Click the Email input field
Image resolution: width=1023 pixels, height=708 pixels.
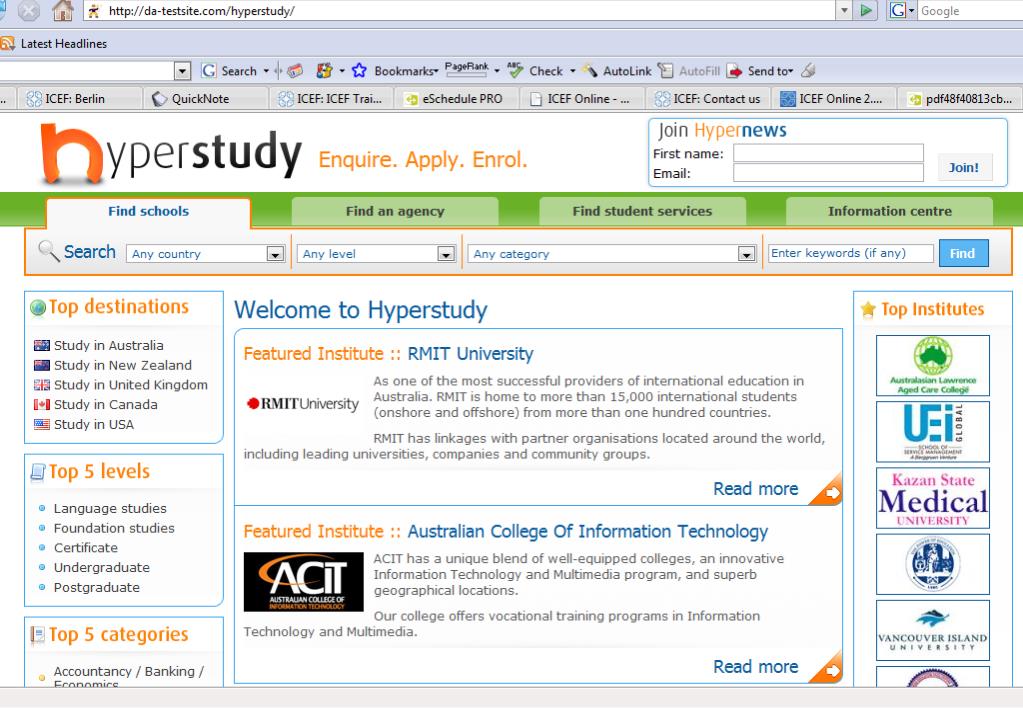coord(828,173)
